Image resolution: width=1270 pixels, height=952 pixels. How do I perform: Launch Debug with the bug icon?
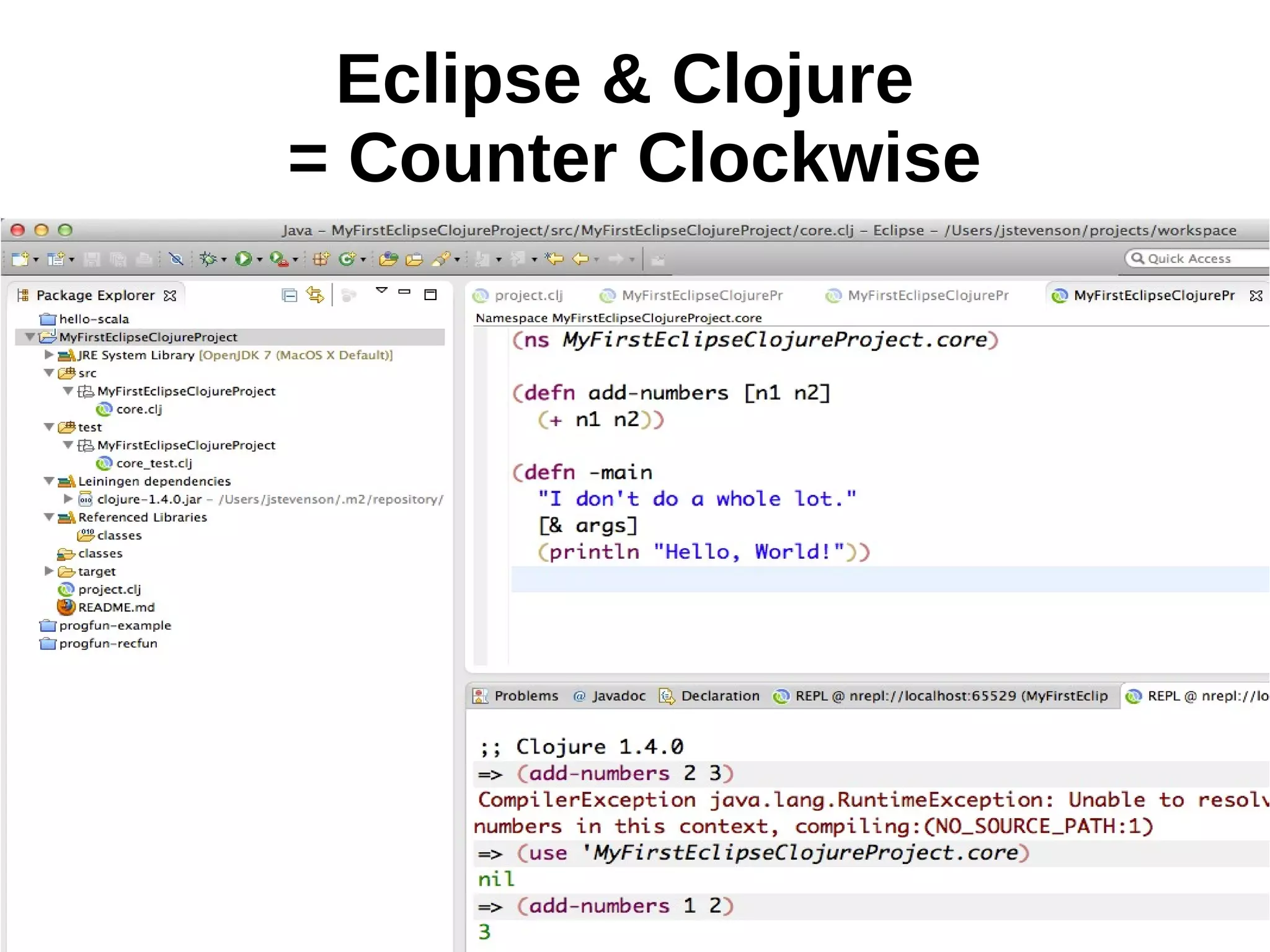point(208,259)
